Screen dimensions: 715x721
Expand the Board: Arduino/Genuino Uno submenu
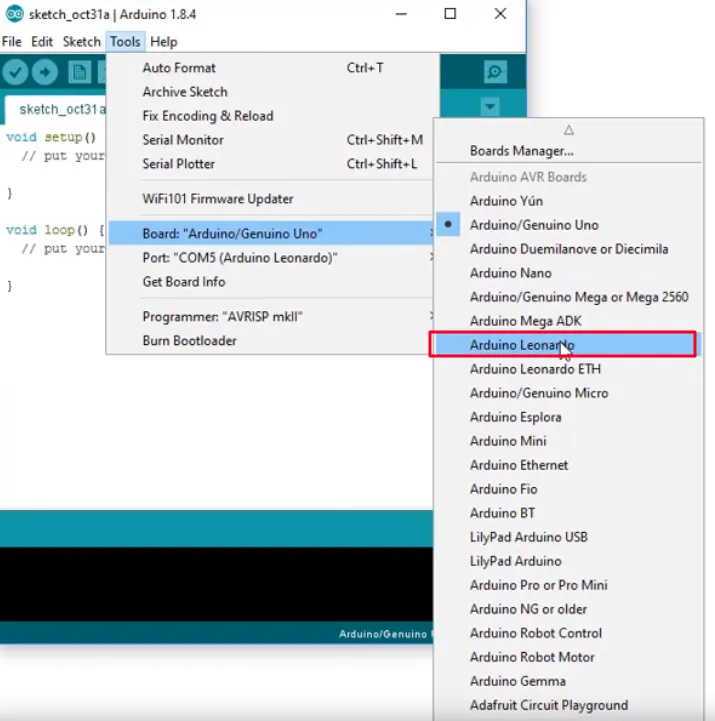(x=271, y=233)
